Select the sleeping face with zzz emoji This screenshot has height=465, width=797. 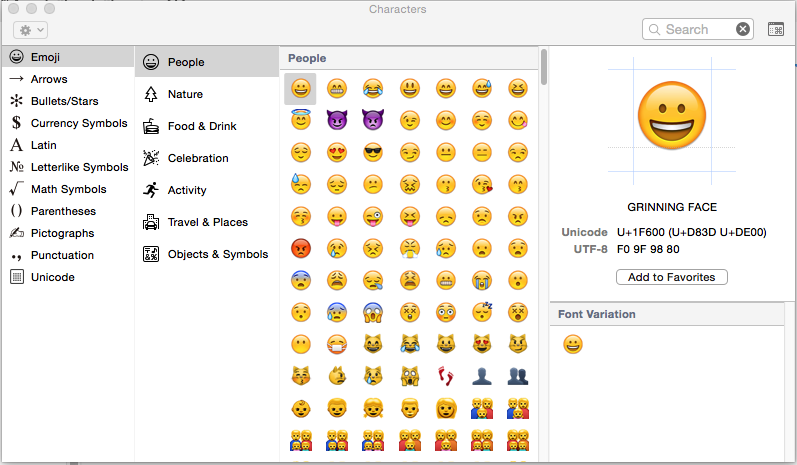482,312
